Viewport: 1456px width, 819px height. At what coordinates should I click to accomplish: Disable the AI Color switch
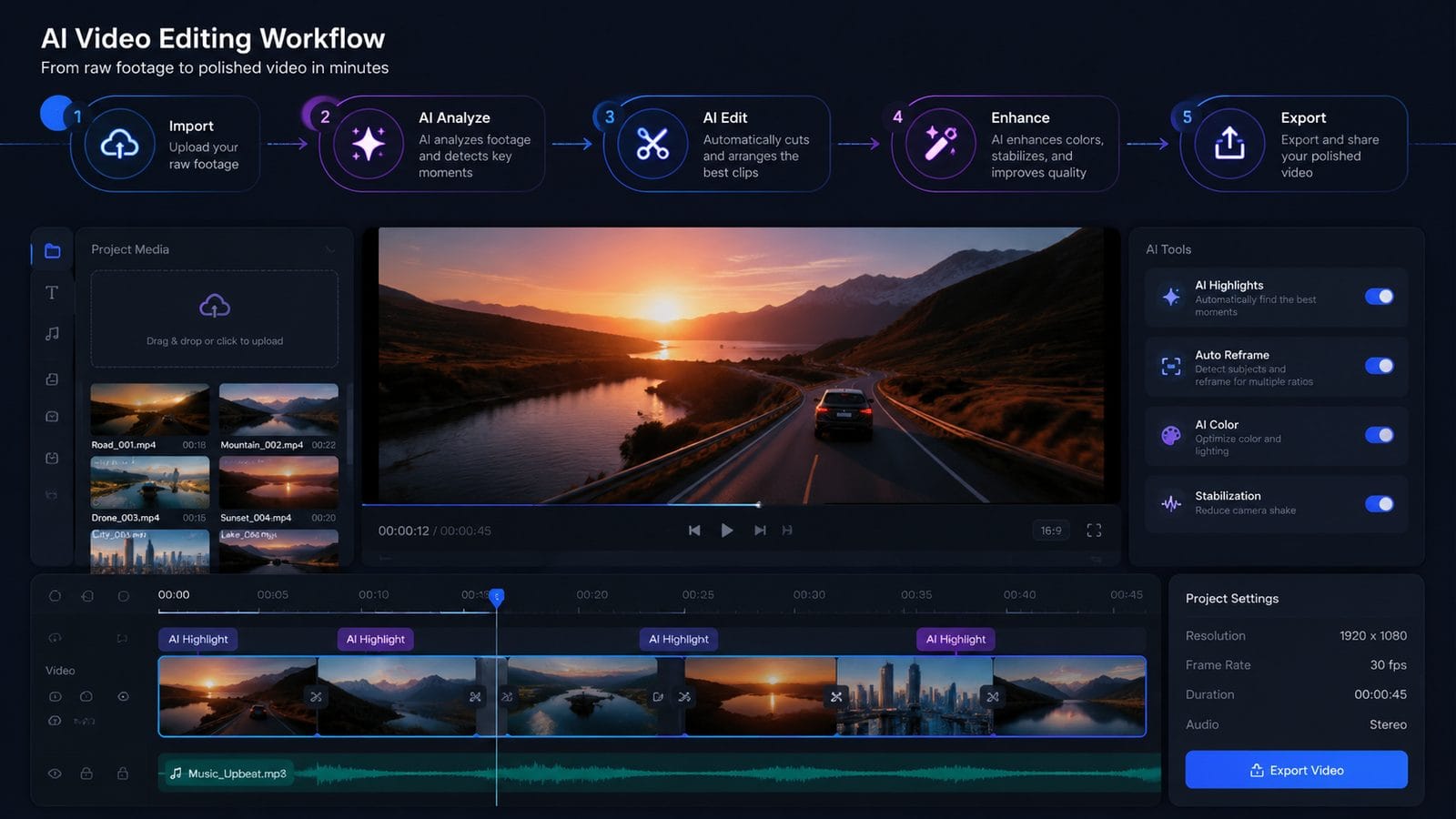click(x=1379, y=435)
